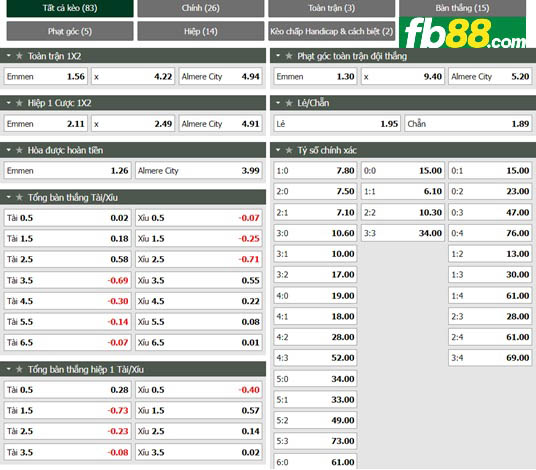Screen dimensions: 536x470
Task: Select Xỉu 2.5 at -0.71
Action: [199, 259]
